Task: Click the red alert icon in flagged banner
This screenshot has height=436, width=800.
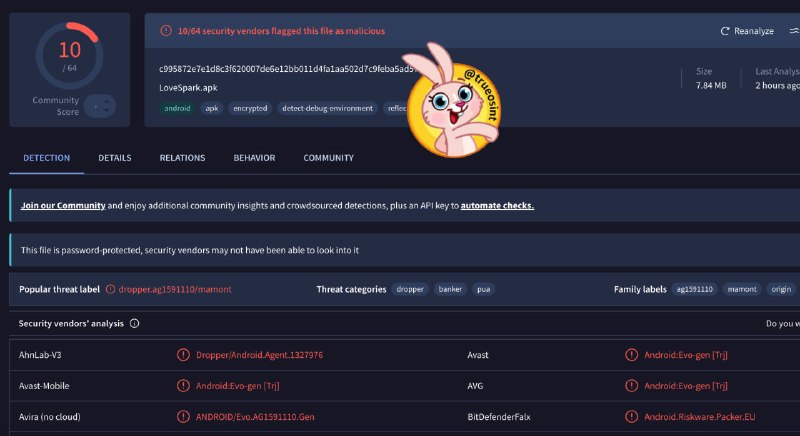Action: tap(166, 31)
